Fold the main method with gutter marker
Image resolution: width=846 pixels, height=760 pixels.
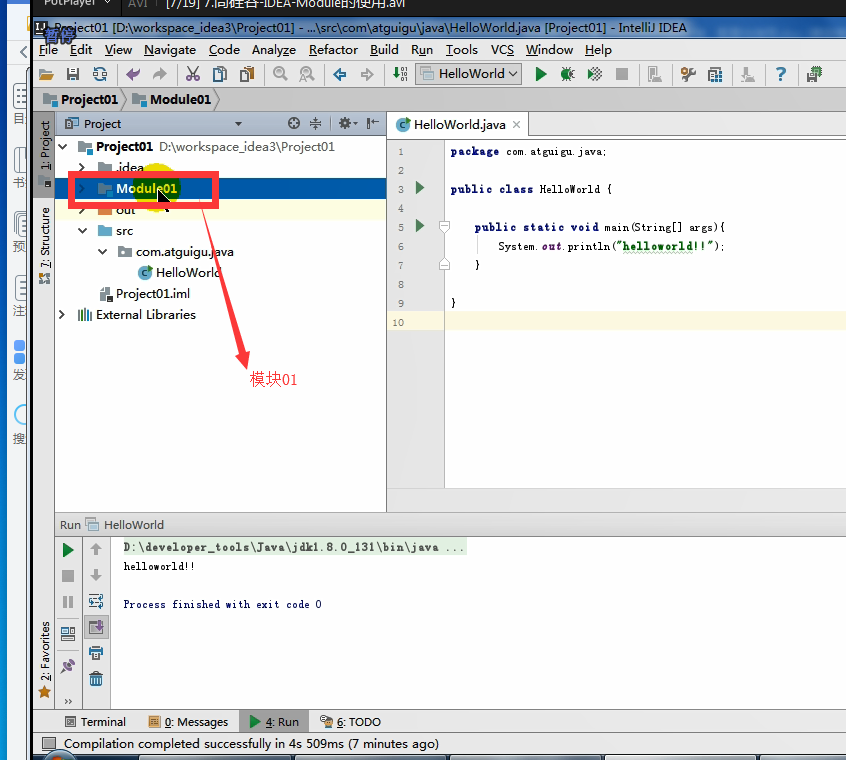tap(445, 227)
